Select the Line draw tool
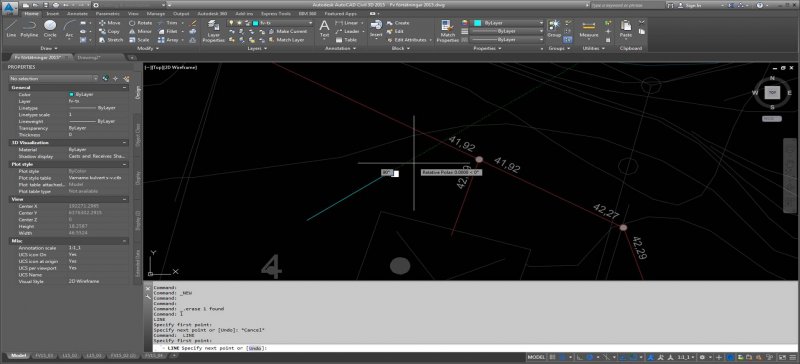Viewport: 800px width, 364px height. [11, 29]
